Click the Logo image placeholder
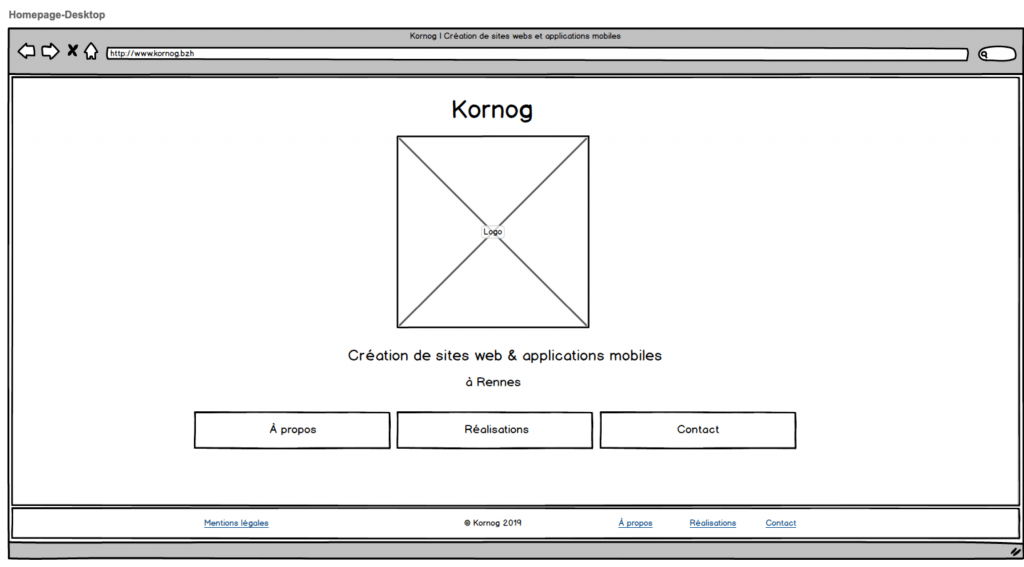Image resolution: width=1024 pixels, height=567 pixels. pyautogui.click(x=493, y=232)
